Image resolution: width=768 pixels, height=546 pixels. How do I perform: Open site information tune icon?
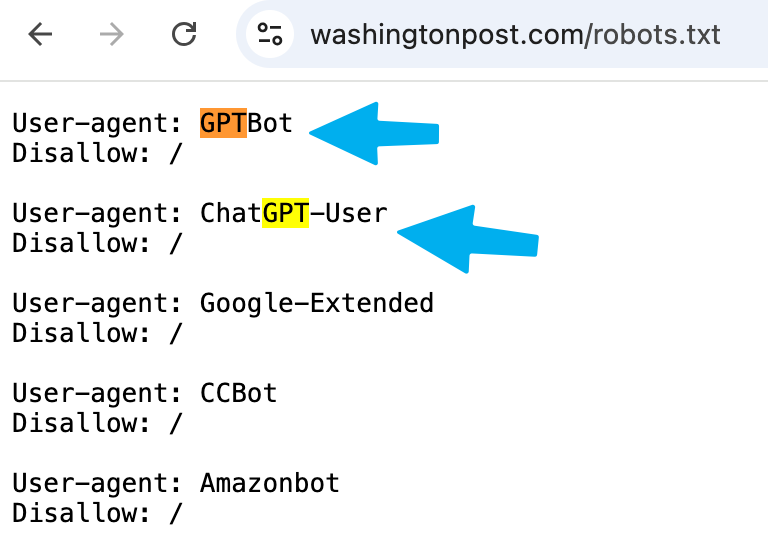pos(270,34)
